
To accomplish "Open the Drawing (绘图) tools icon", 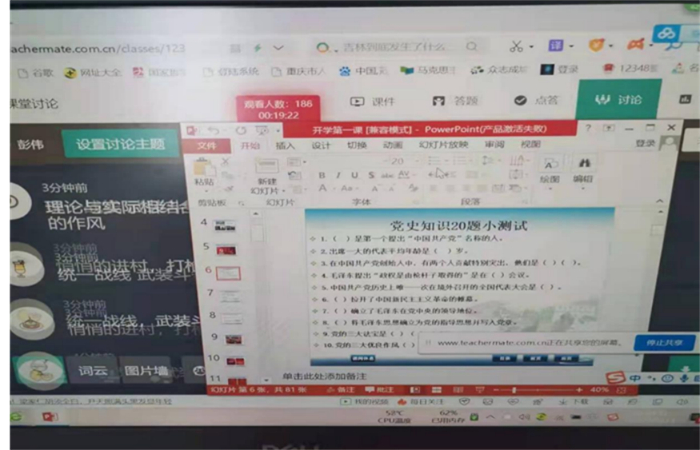I will pyautogui.click(x=549, y=167).
